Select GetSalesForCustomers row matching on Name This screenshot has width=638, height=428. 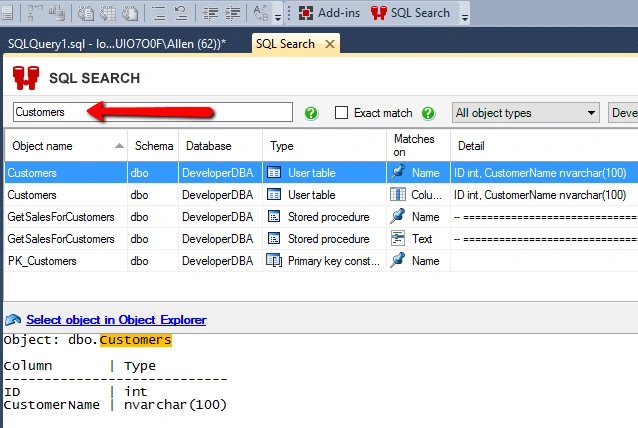click(x=321, y=217)
